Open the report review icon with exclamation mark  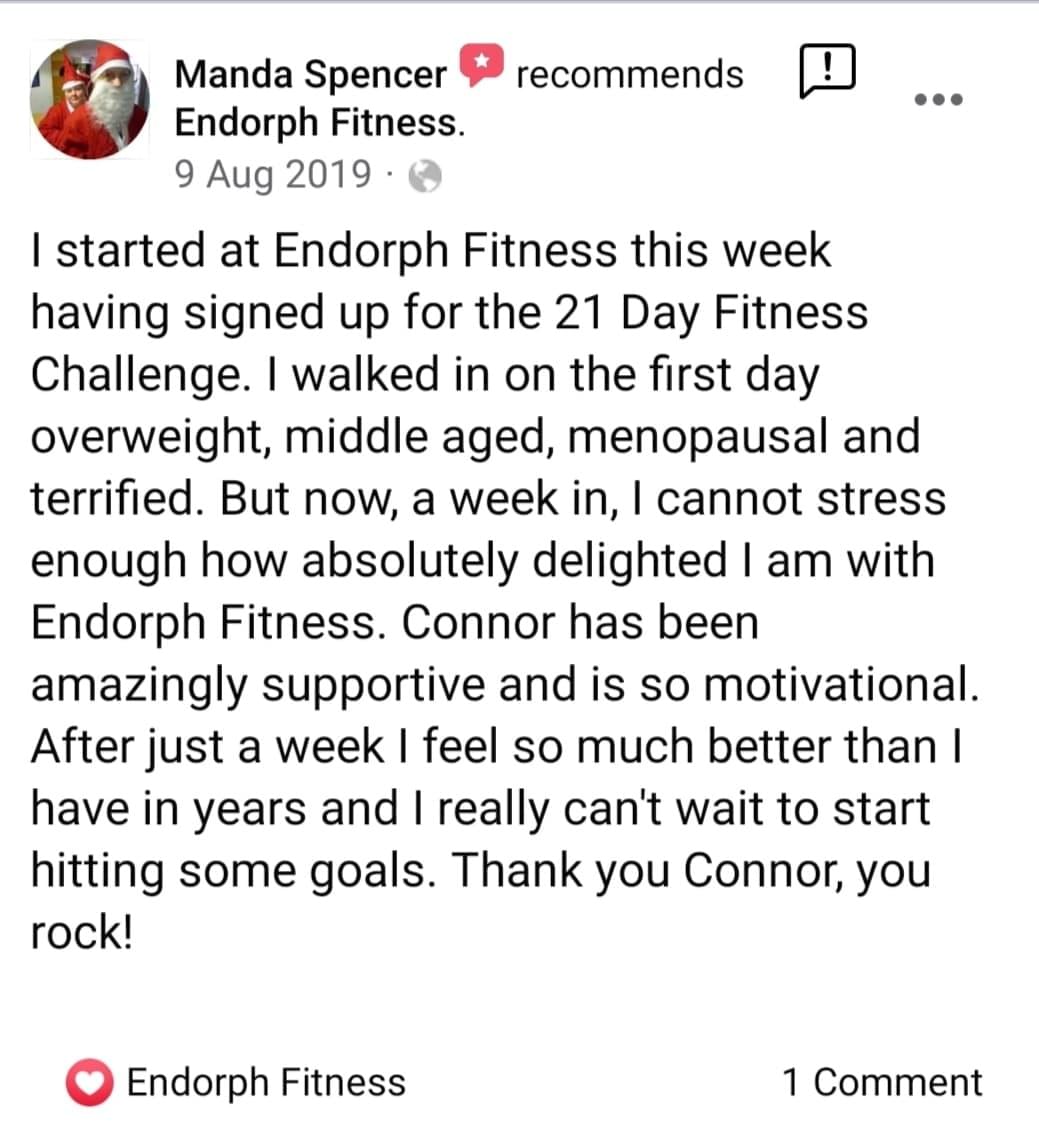(x=827, y=71)
